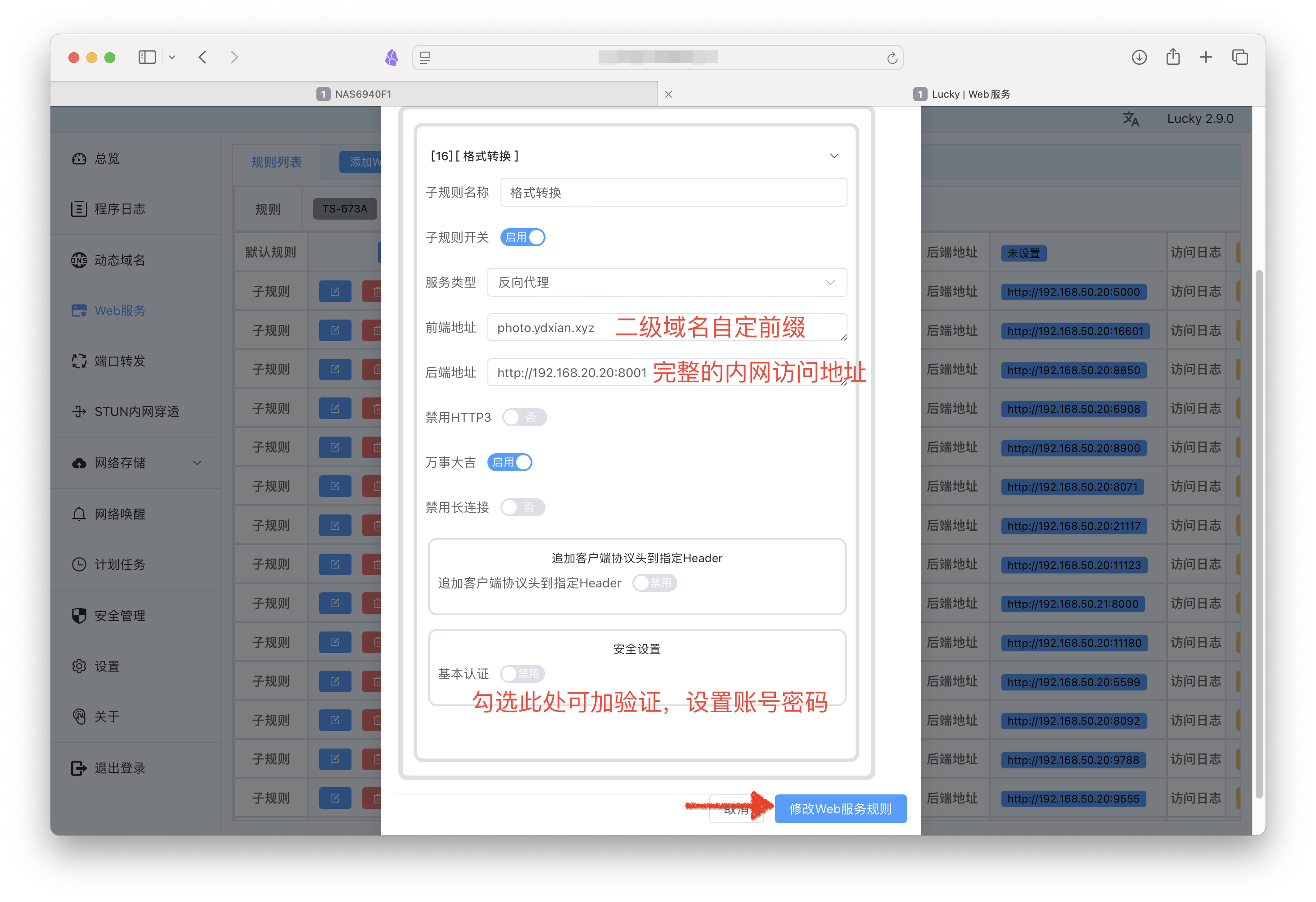Open 端口转发 port forwarding page

[x=108, y=361]
